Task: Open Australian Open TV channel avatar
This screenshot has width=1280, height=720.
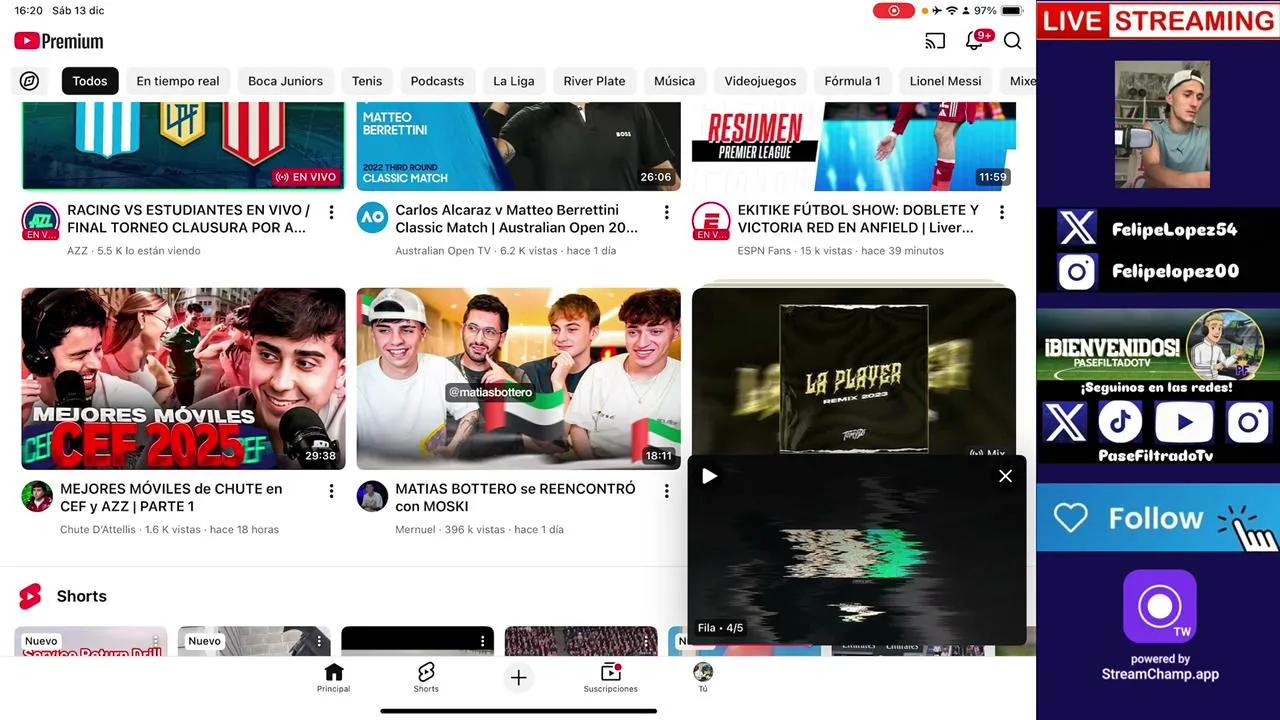Action: (x=372, y=218)
